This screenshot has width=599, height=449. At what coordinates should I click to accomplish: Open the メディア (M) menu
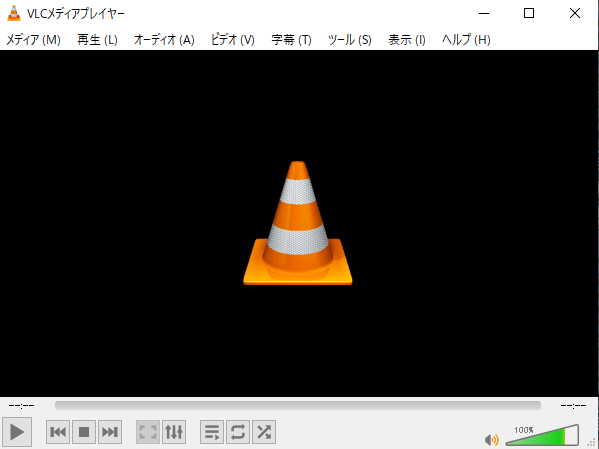click(x=33, y=40)
